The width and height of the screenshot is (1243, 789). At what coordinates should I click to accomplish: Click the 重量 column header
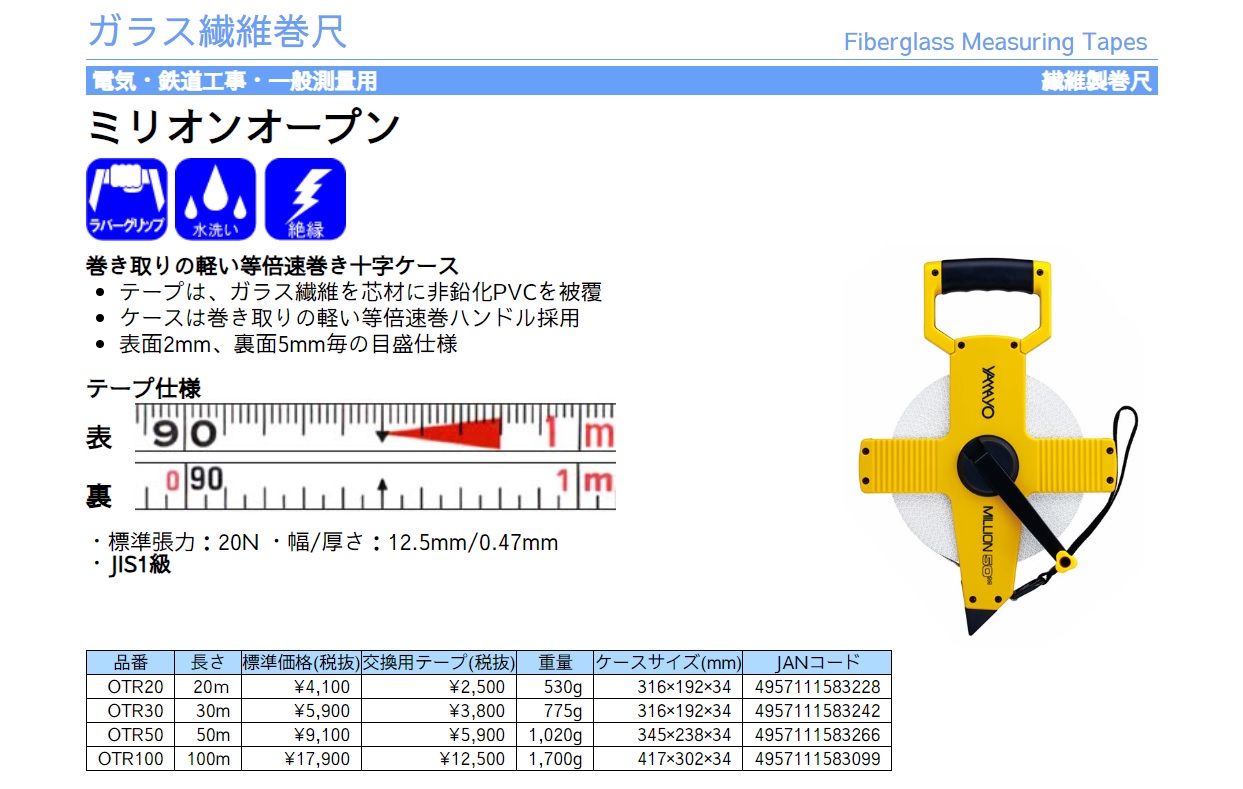coord(556,662)
